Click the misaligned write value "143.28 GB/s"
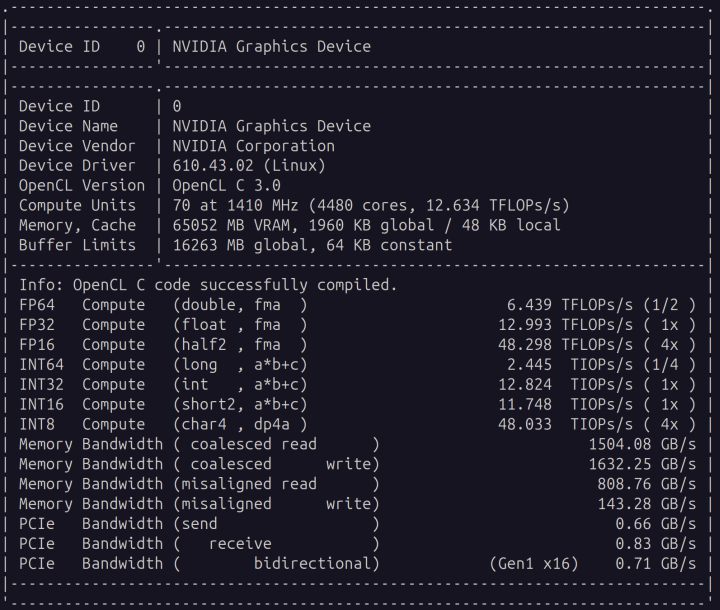Image resolution: width=720 pixels, height=610 pixels. 647,504
